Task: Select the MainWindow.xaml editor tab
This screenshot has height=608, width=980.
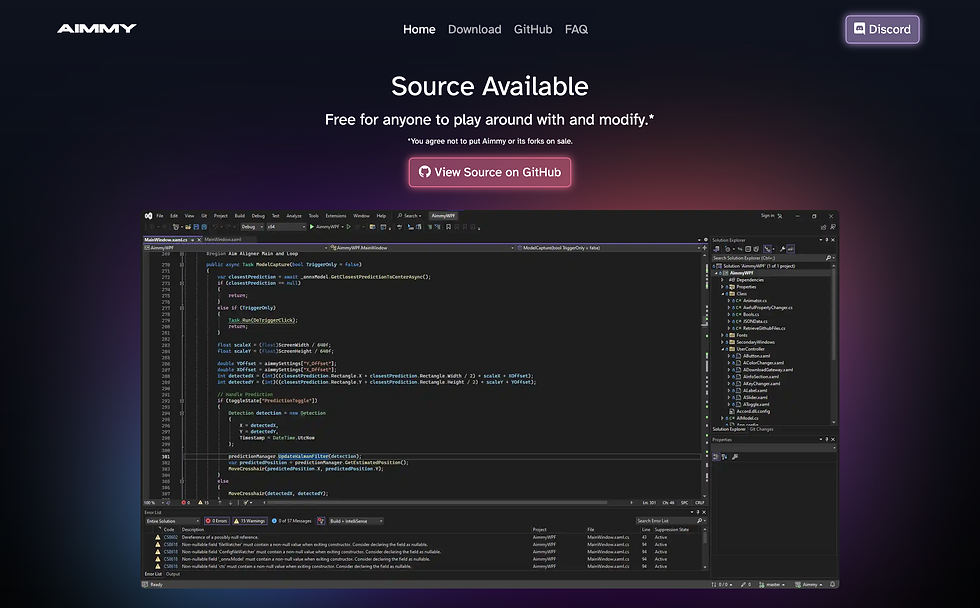Action: pyautogui.click(x=222, y=239)
